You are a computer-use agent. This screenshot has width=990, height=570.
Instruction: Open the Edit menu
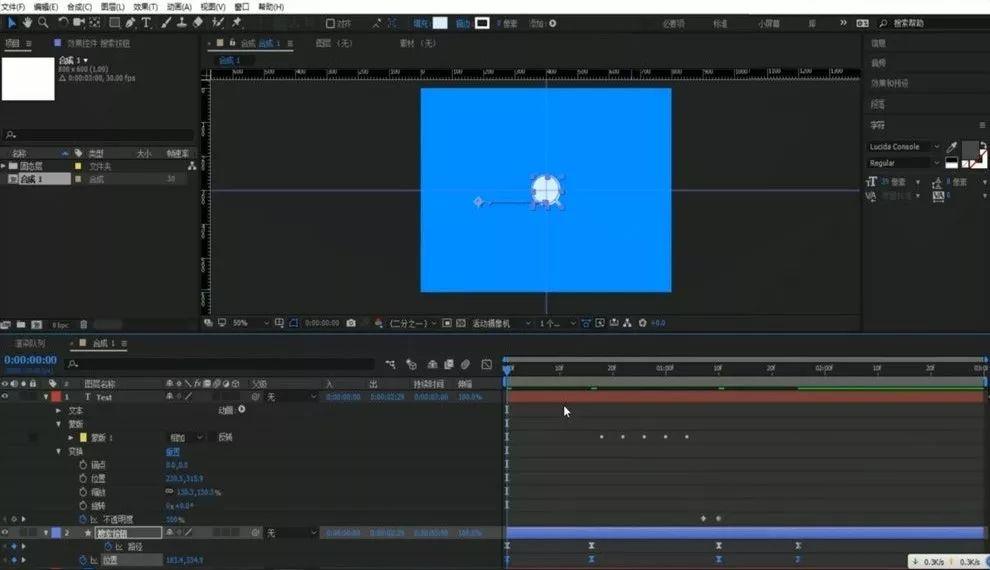tap(45, 7)
